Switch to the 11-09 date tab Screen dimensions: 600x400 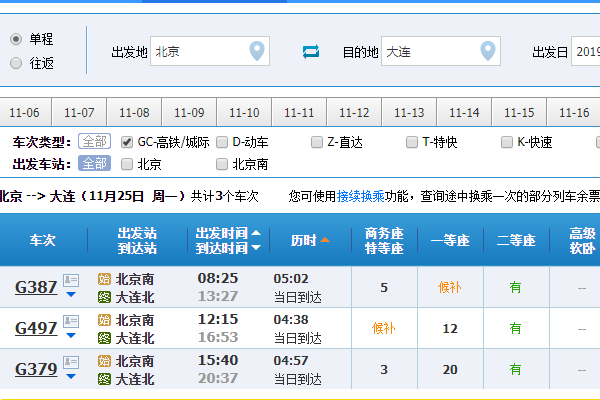(189, 112)
